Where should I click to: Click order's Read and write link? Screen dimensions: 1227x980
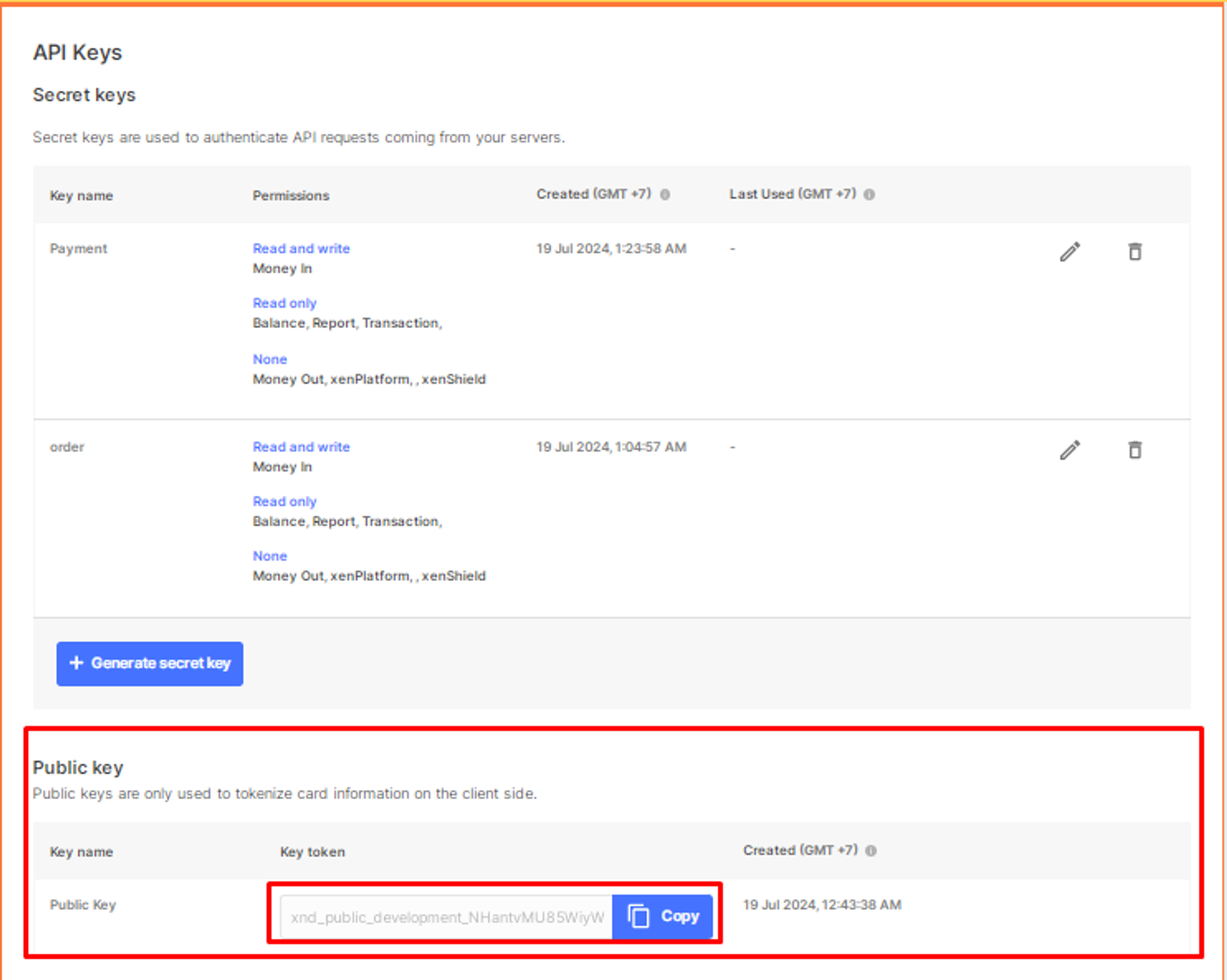[301, 447]
